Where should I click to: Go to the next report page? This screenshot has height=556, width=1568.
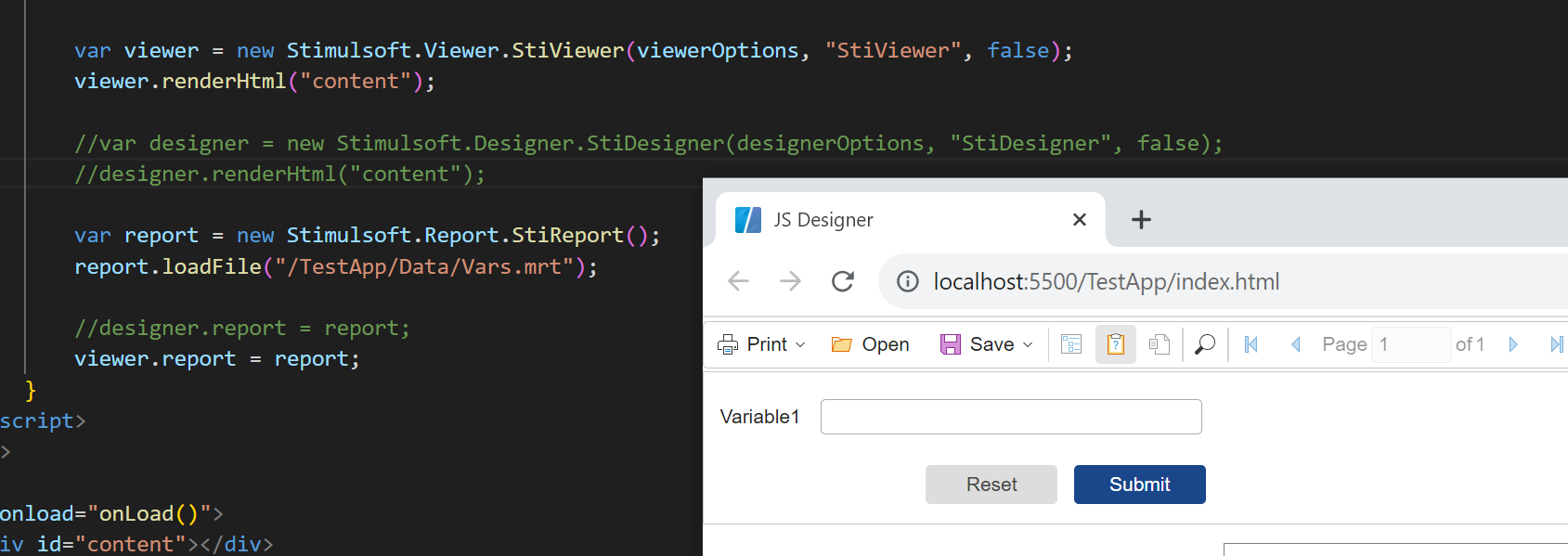tap(1513, 344)
